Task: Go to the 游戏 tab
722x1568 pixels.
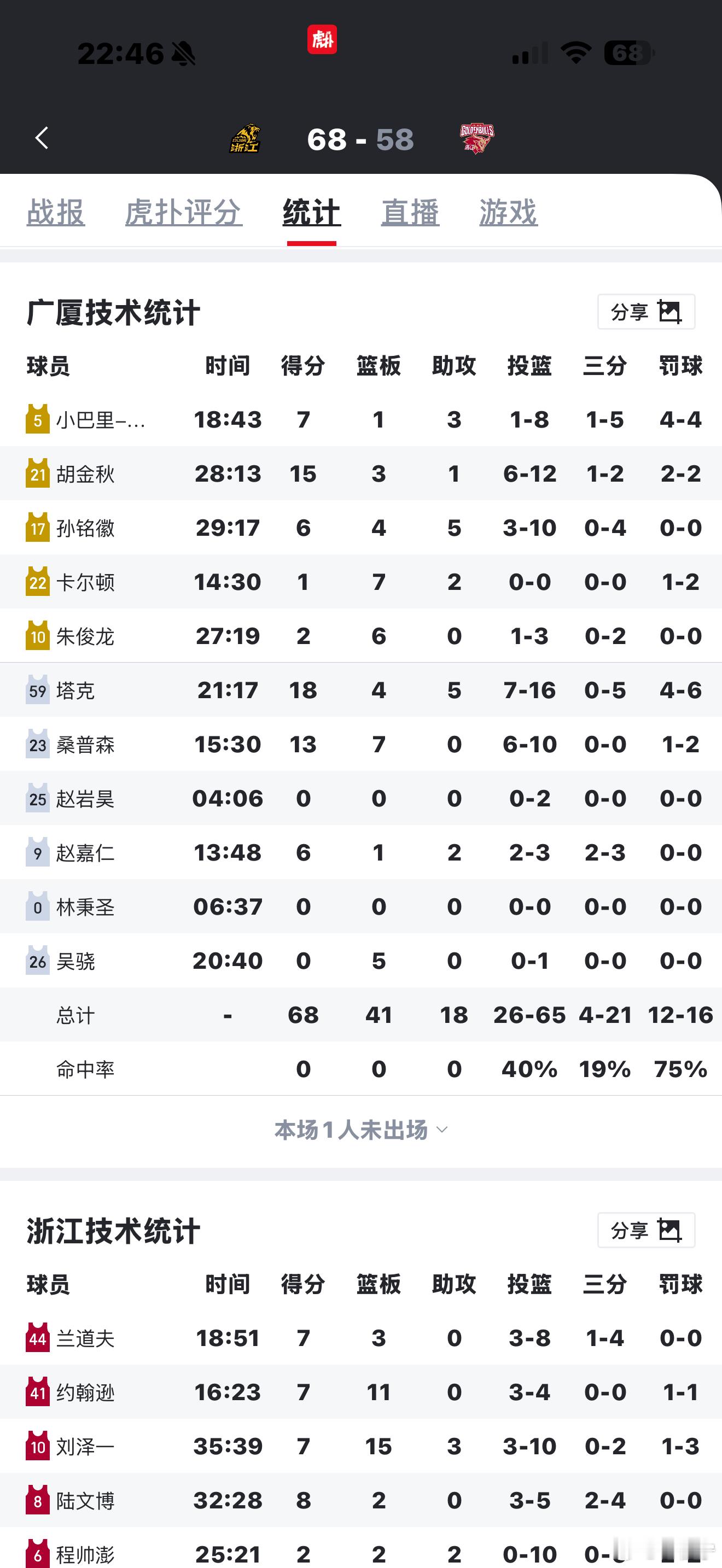Action: (508, 213)
